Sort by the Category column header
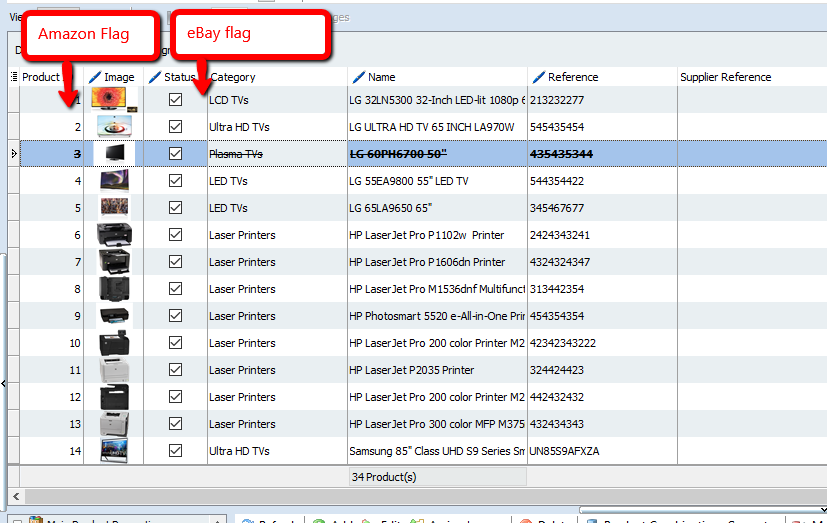Viewport: 827px width, 523px height. click(277, 77)
